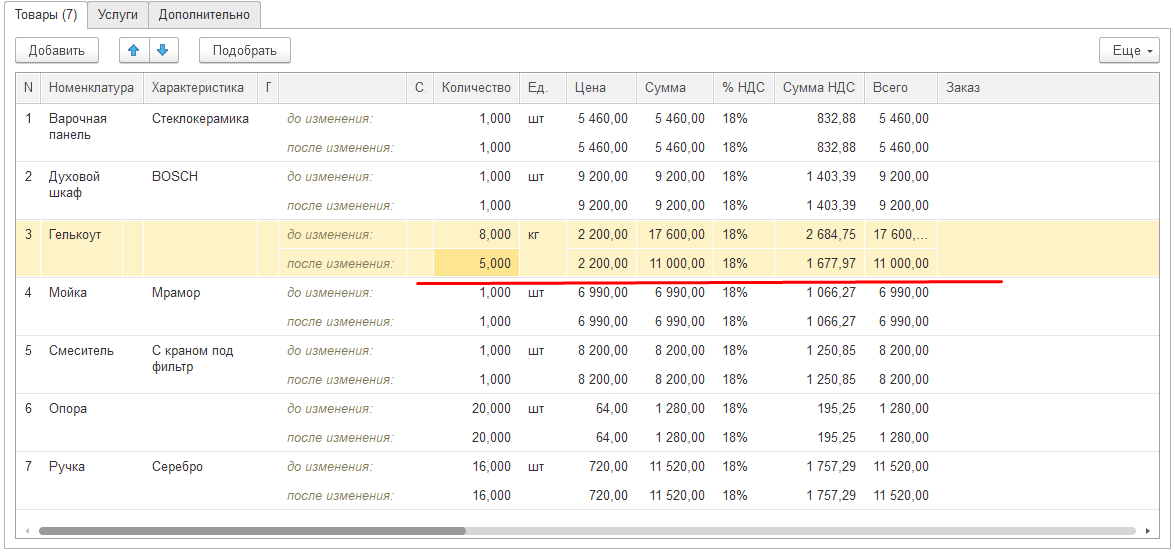Viewport: 1175px width, 554px height.
Task: Switch to the Услуги tab
Action: (118, 13)
